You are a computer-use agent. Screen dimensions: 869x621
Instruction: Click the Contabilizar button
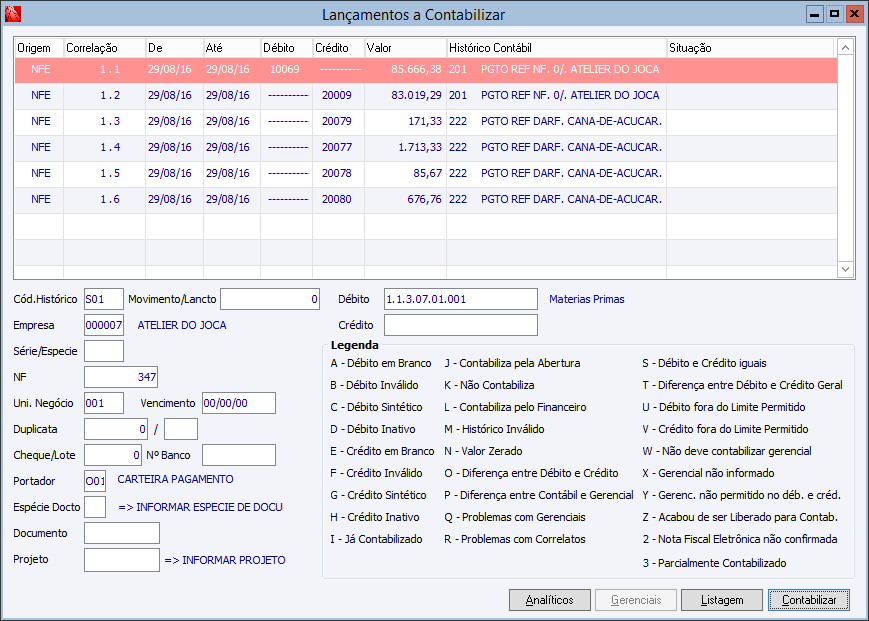(x=808, y=600)
